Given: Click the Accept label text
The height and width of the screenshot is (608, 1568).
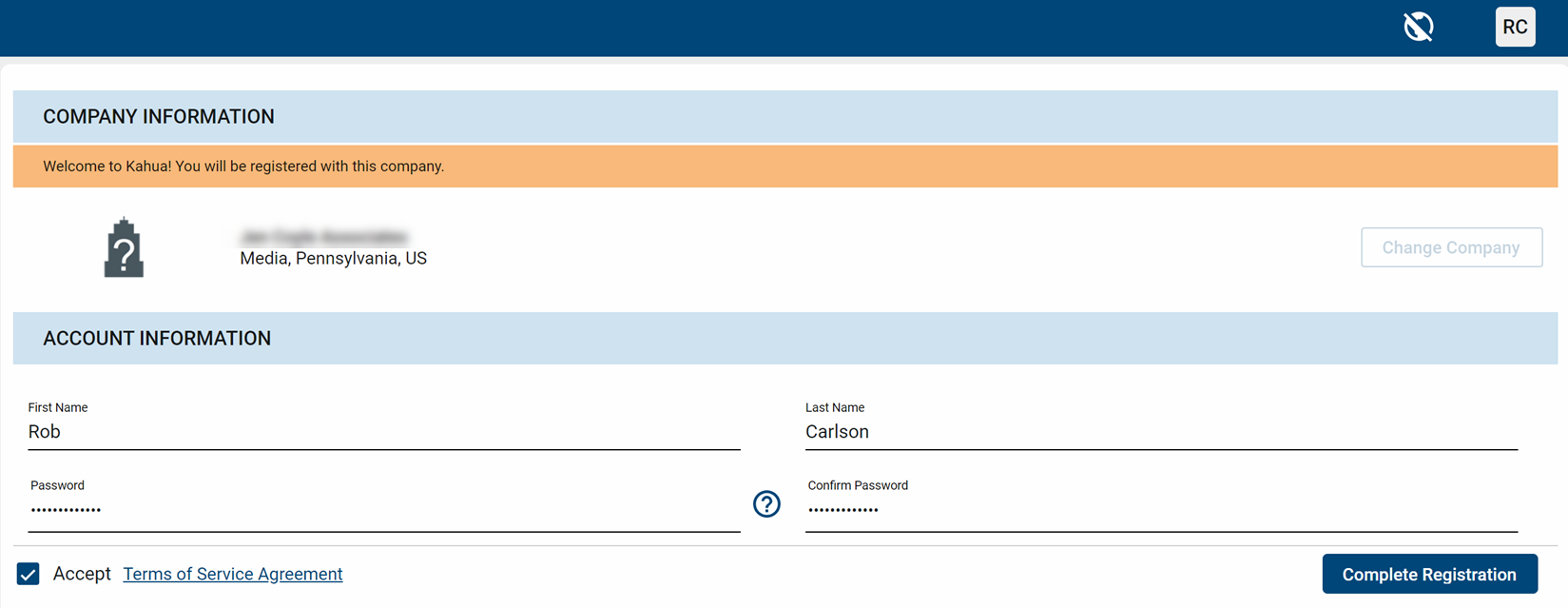Looking at the screenshot, I should tap(82, 574).
